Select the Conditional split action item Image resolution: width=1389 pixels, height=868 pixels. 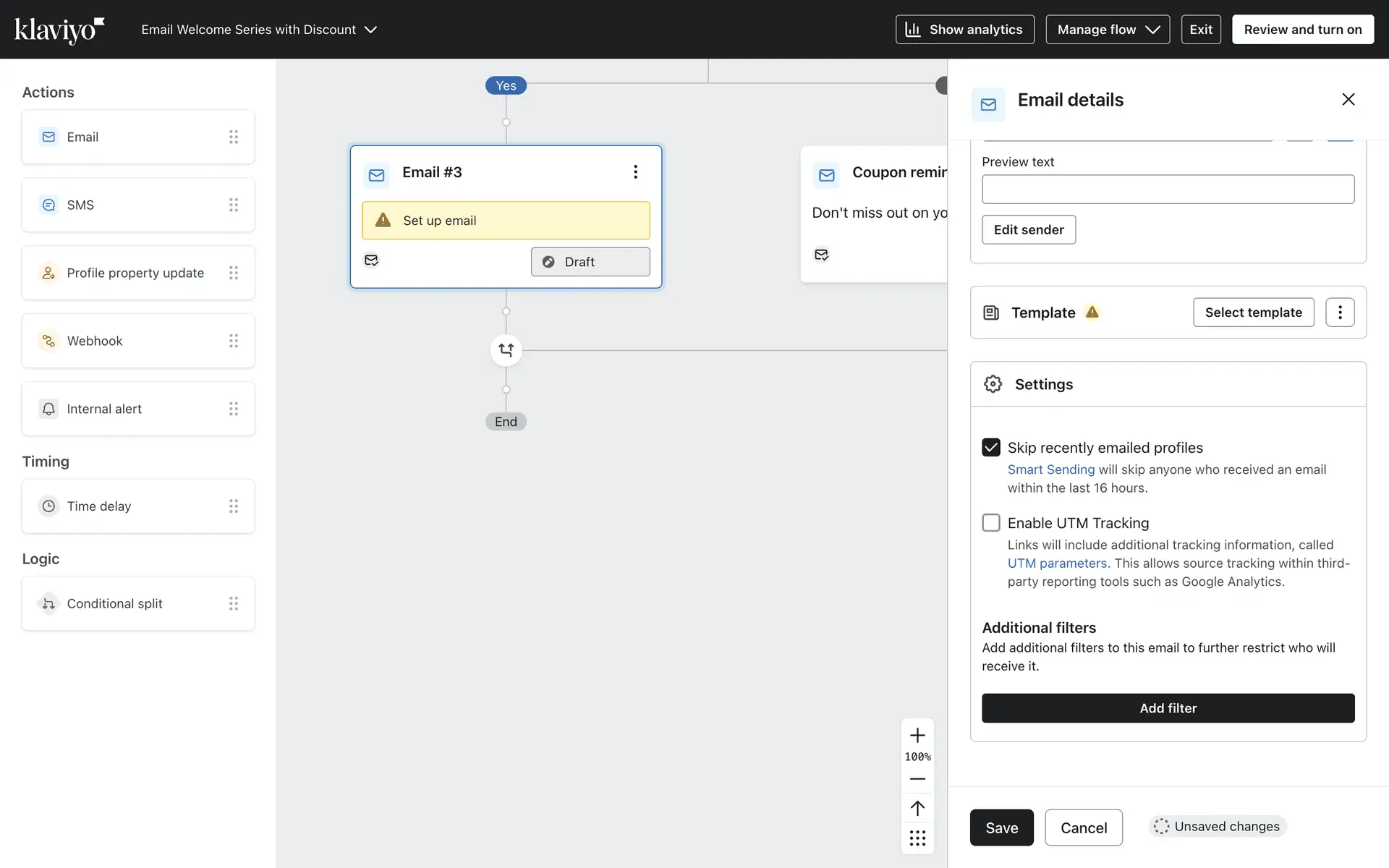(137, 603)
